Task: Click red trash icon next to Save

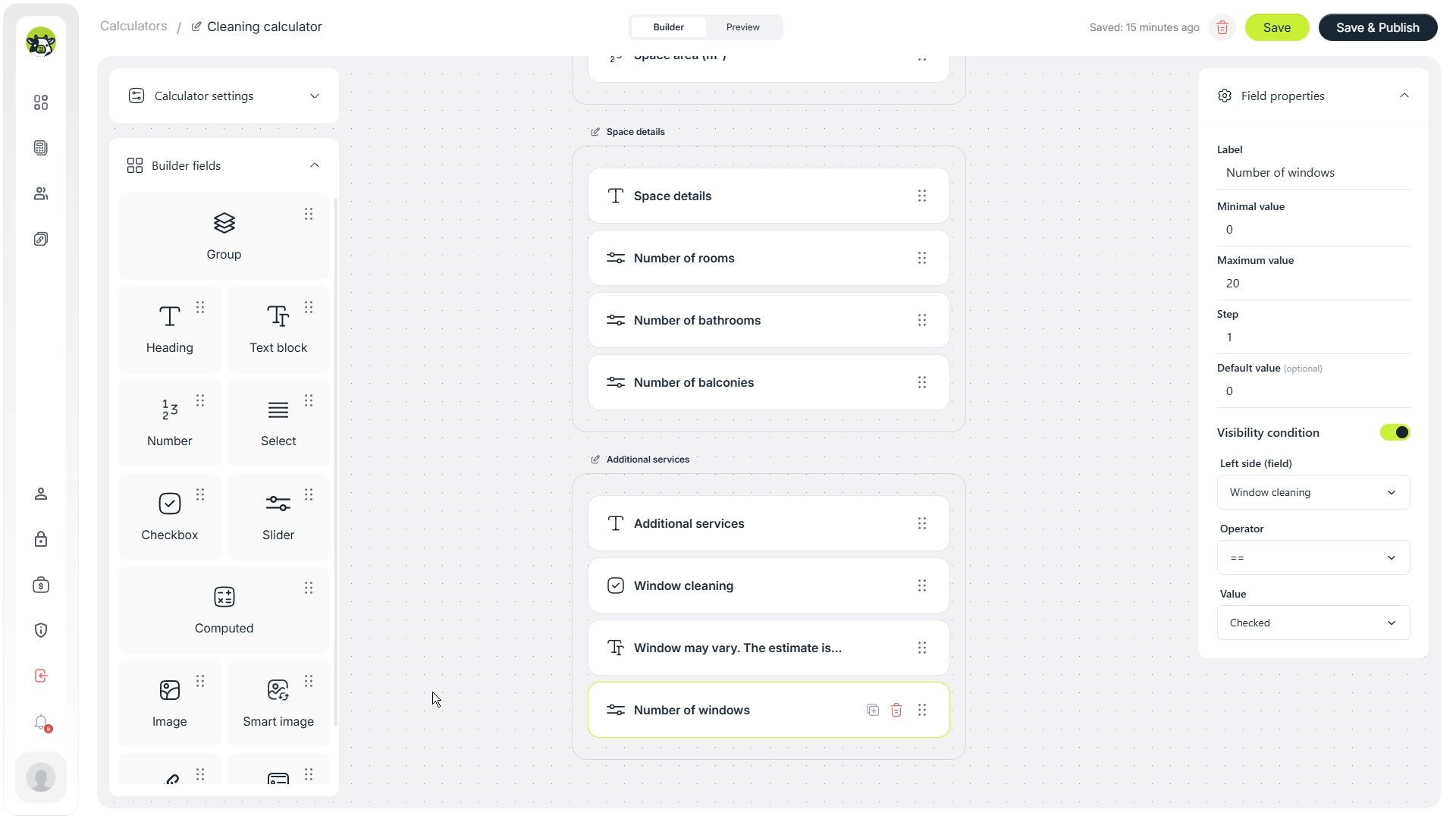Action: pos(1222,27)
